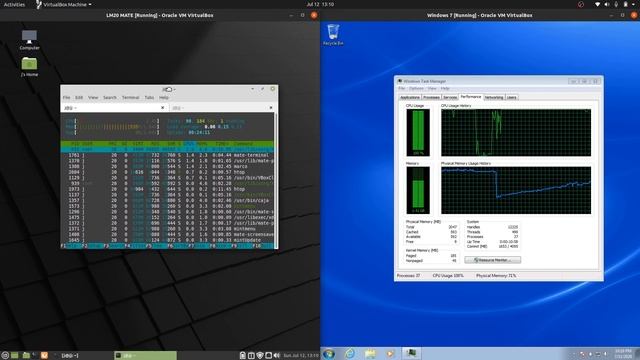Switch to Processes tab in Task Manager
Image resolution: width=640 pixels, height=360 pixels.
(431, 98)
